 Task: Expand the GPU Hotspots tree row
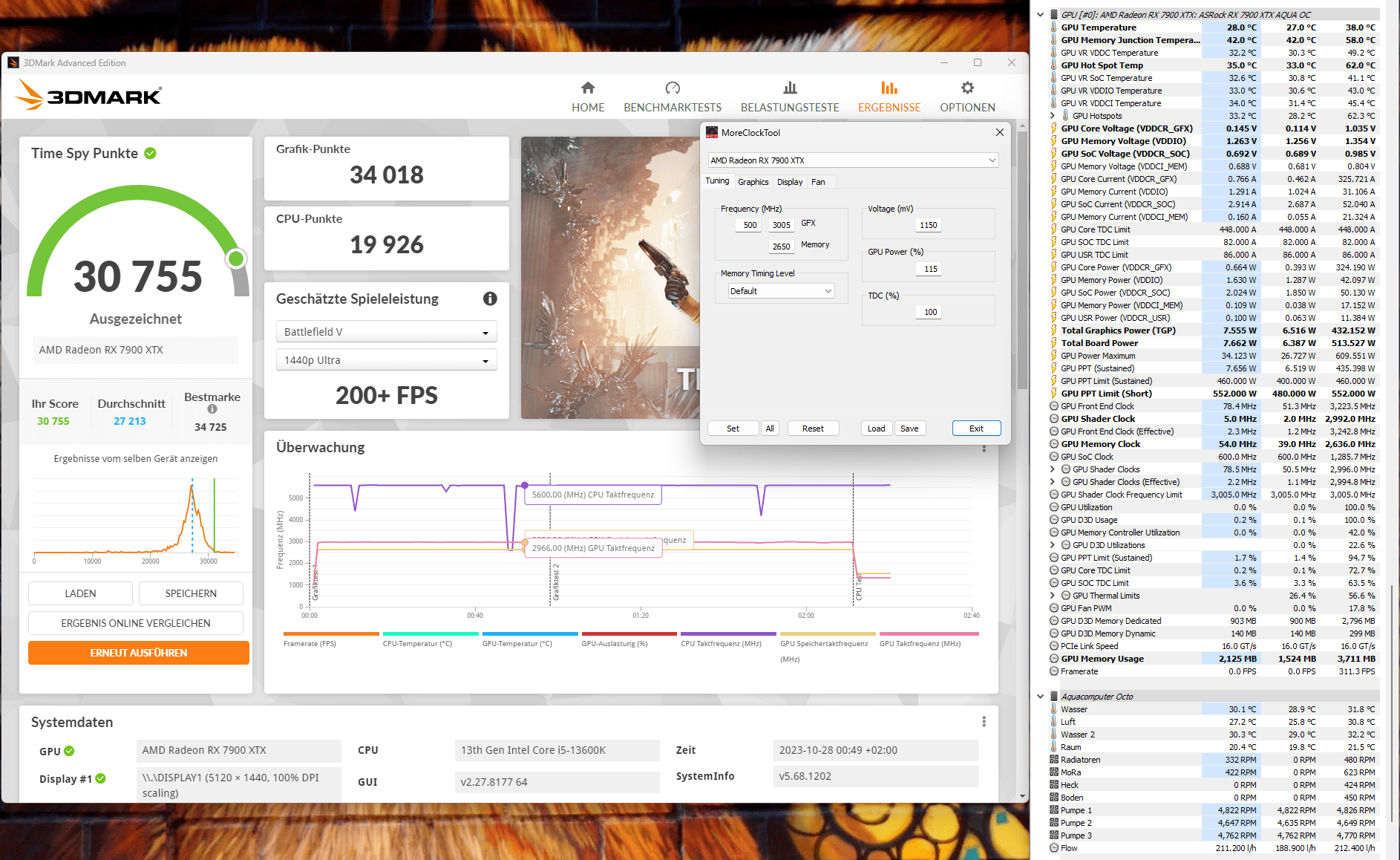click(1053, 116)
